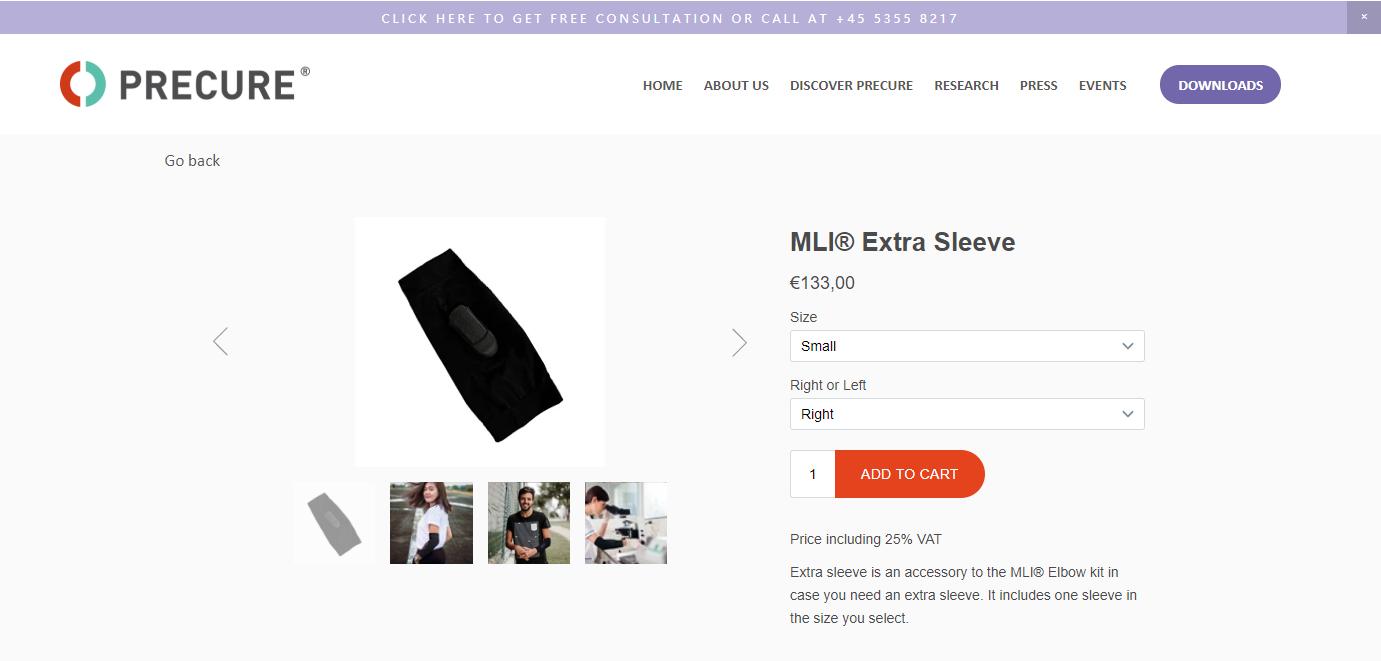Show the next product image arrow
The width and height of the screenshot is (1381, 661).
coord(739,342)
